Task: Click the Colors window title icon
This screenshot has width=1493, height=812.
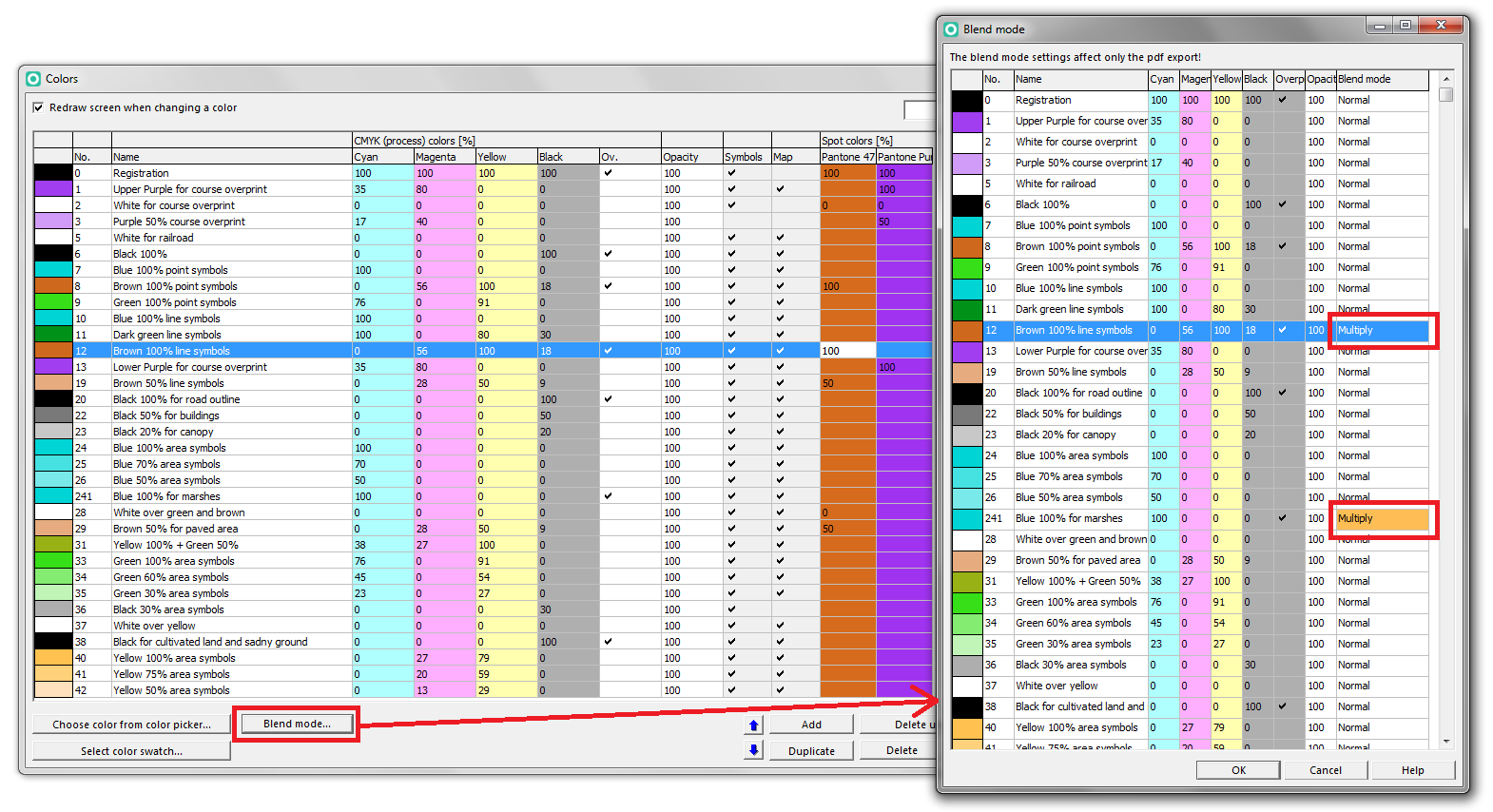Action: [34, 79]
